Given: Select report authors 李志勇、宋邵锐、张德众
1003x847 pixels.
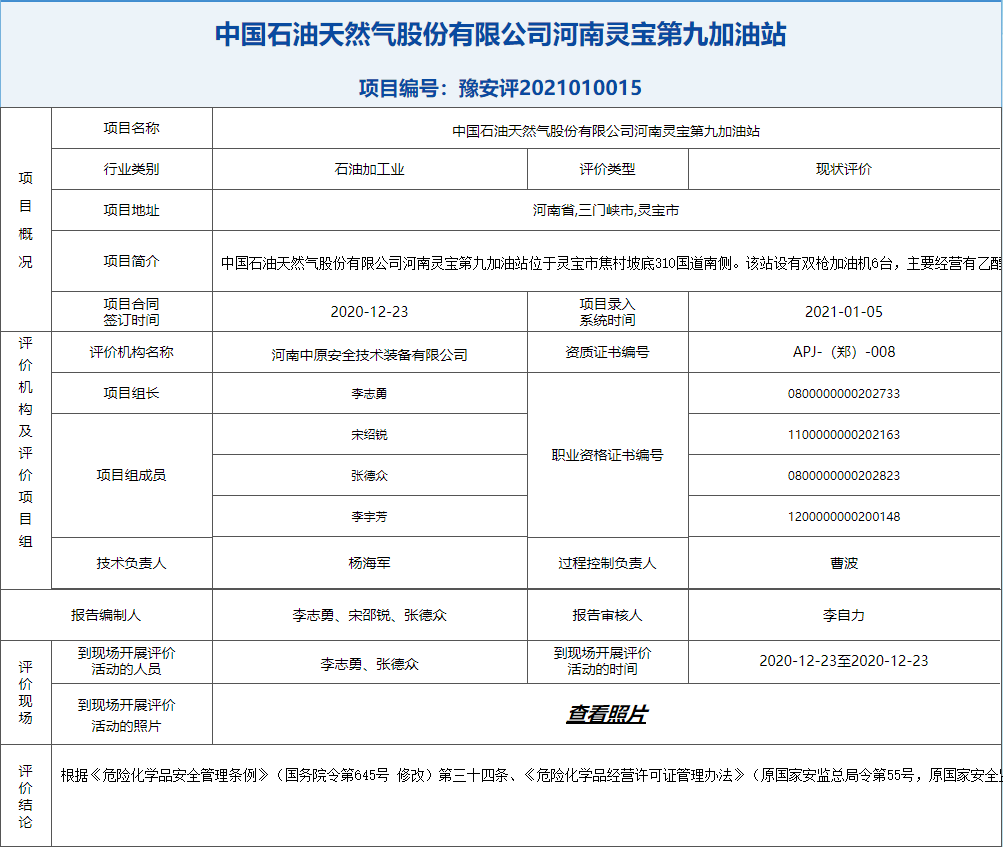Looking at the screenshot, I should (x=370, y=615).
